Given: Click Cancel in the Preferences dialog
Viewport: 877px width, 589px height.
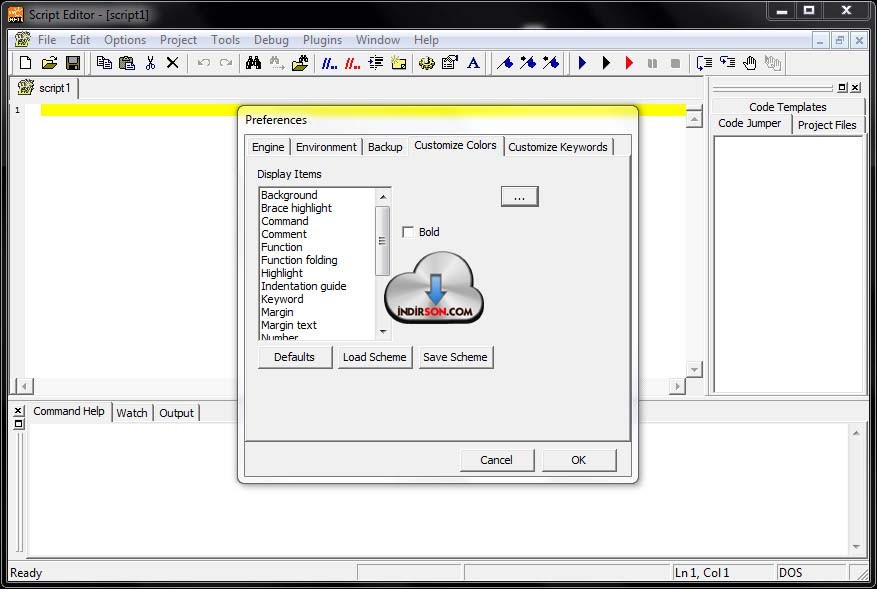Looking at the screenshot, I should coord(497,460).
